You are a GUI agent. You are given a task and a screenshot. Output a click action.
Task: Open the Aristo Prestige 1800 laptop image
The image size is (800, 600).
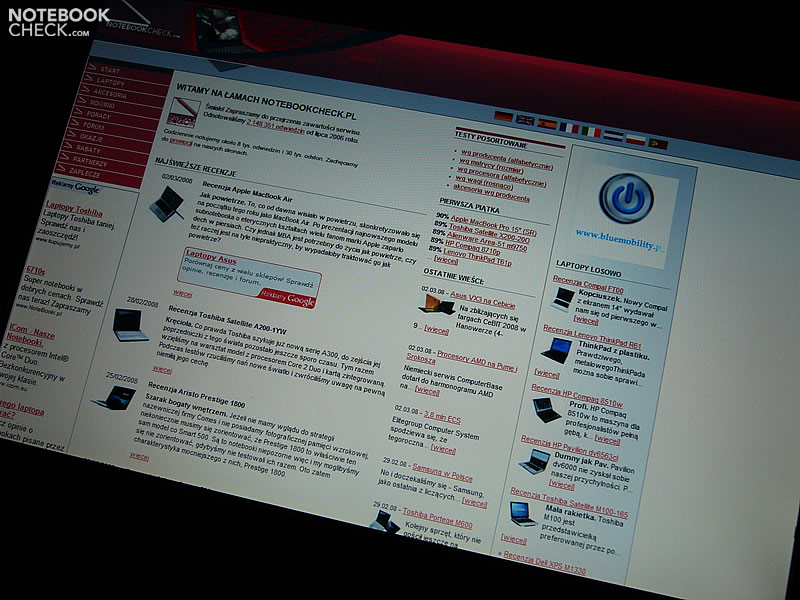coord(115,398)
